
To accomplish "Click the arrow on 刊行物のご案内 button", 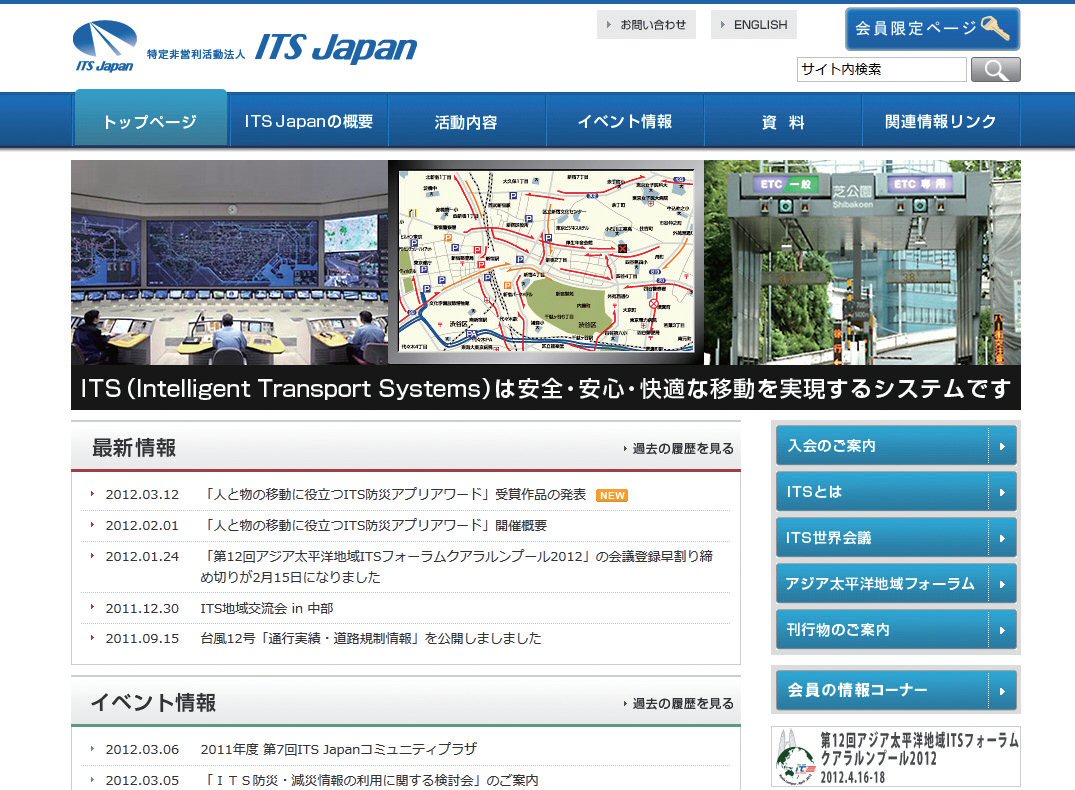I will pos(1002,630).
